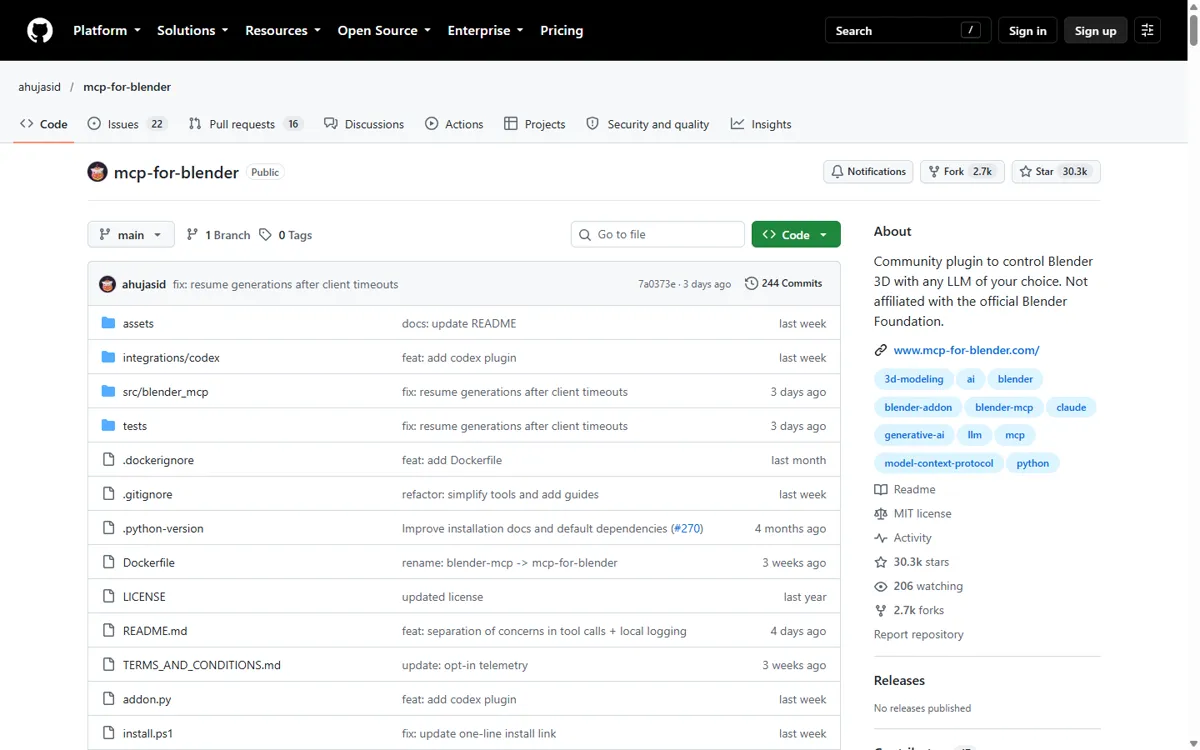Screen dimensions: 1200x750
Task: Click the integrations/codex folder icon
Action: click(x=109, y=357)
